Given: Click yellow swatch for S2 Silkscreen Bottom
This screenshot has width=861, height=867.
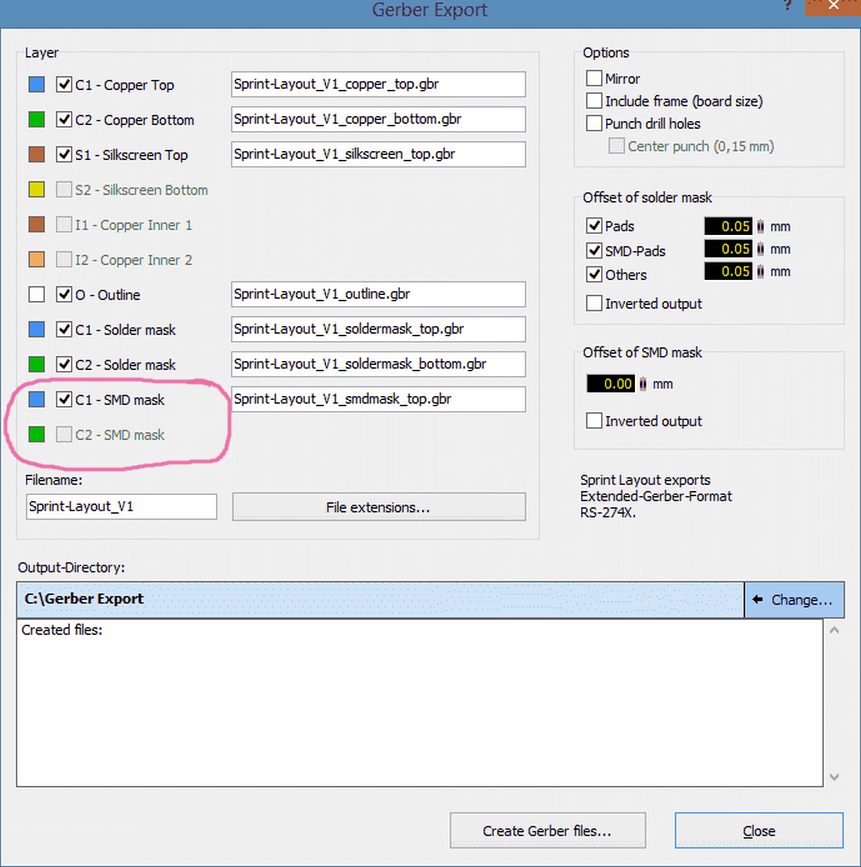Looking at the screenshot, I should point(36,190).
